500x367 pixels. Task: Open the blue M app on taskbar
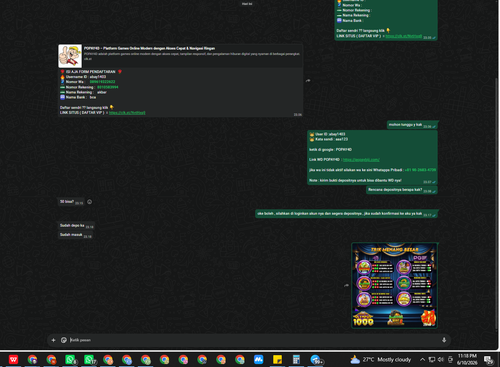coord(259,360)
